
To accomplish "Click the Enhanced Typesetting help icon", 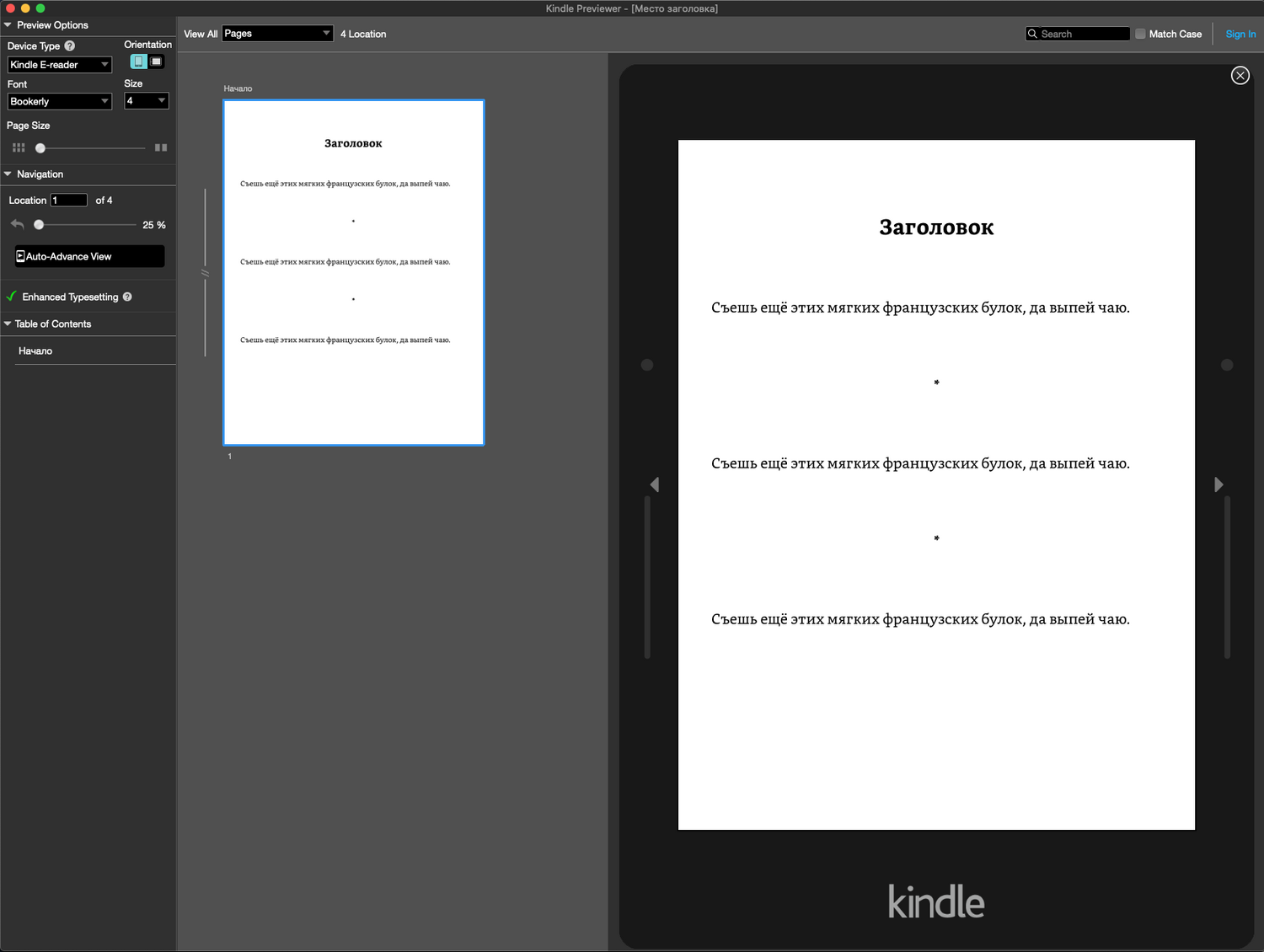I will tap(127, 297).
